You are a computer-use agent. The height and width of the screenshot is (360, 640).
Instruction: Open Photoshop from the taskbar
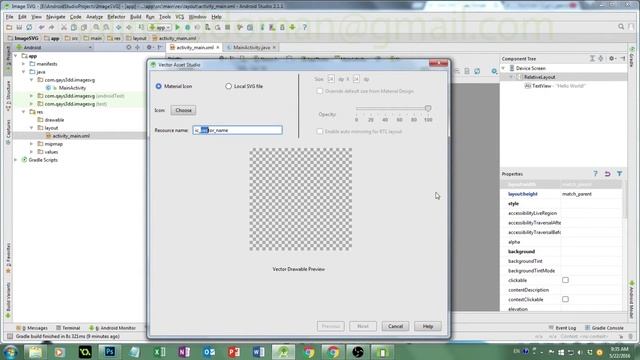(109, 352)
